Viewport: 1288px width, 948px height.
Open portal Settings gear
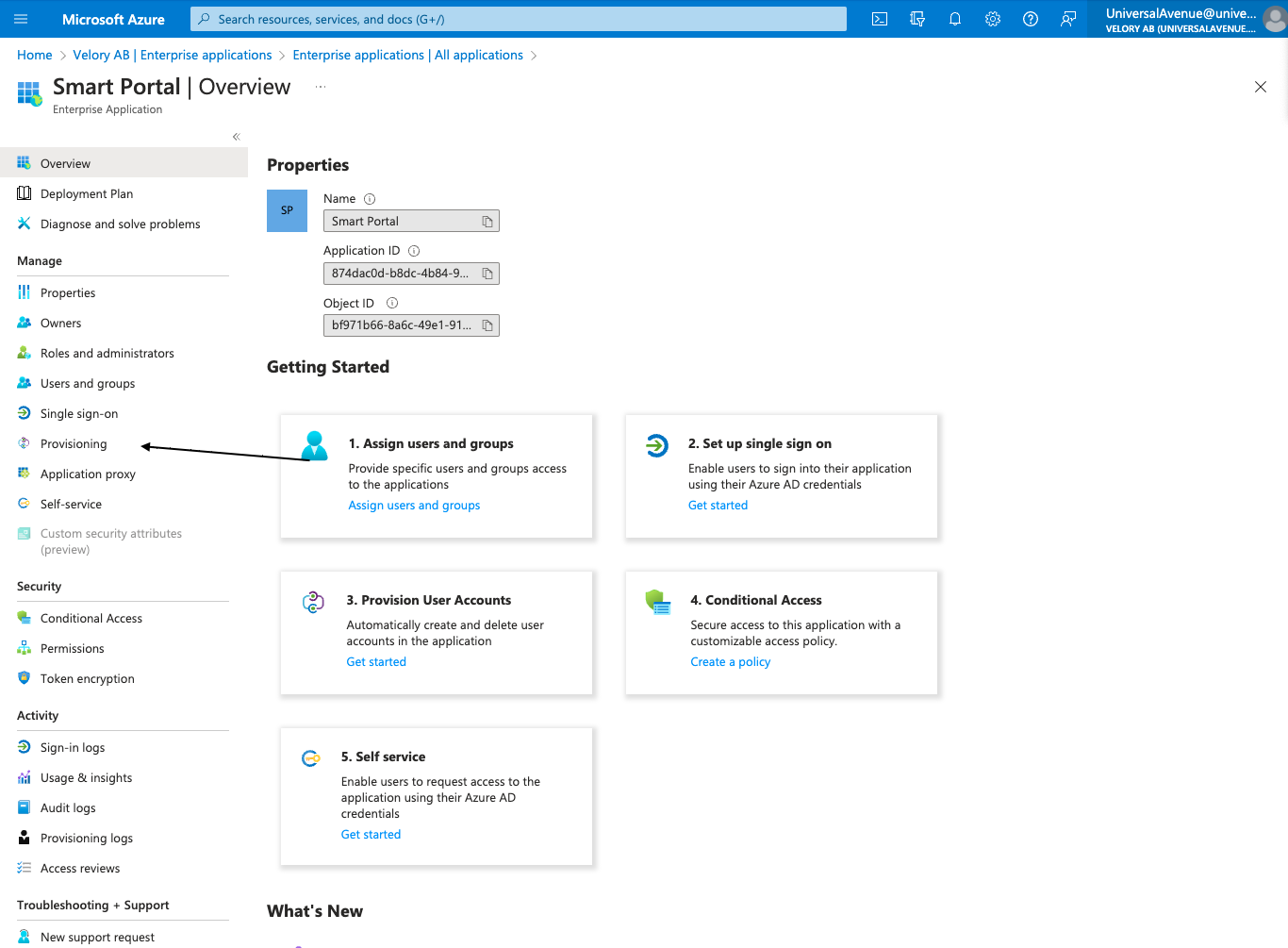tap(993, 19)
